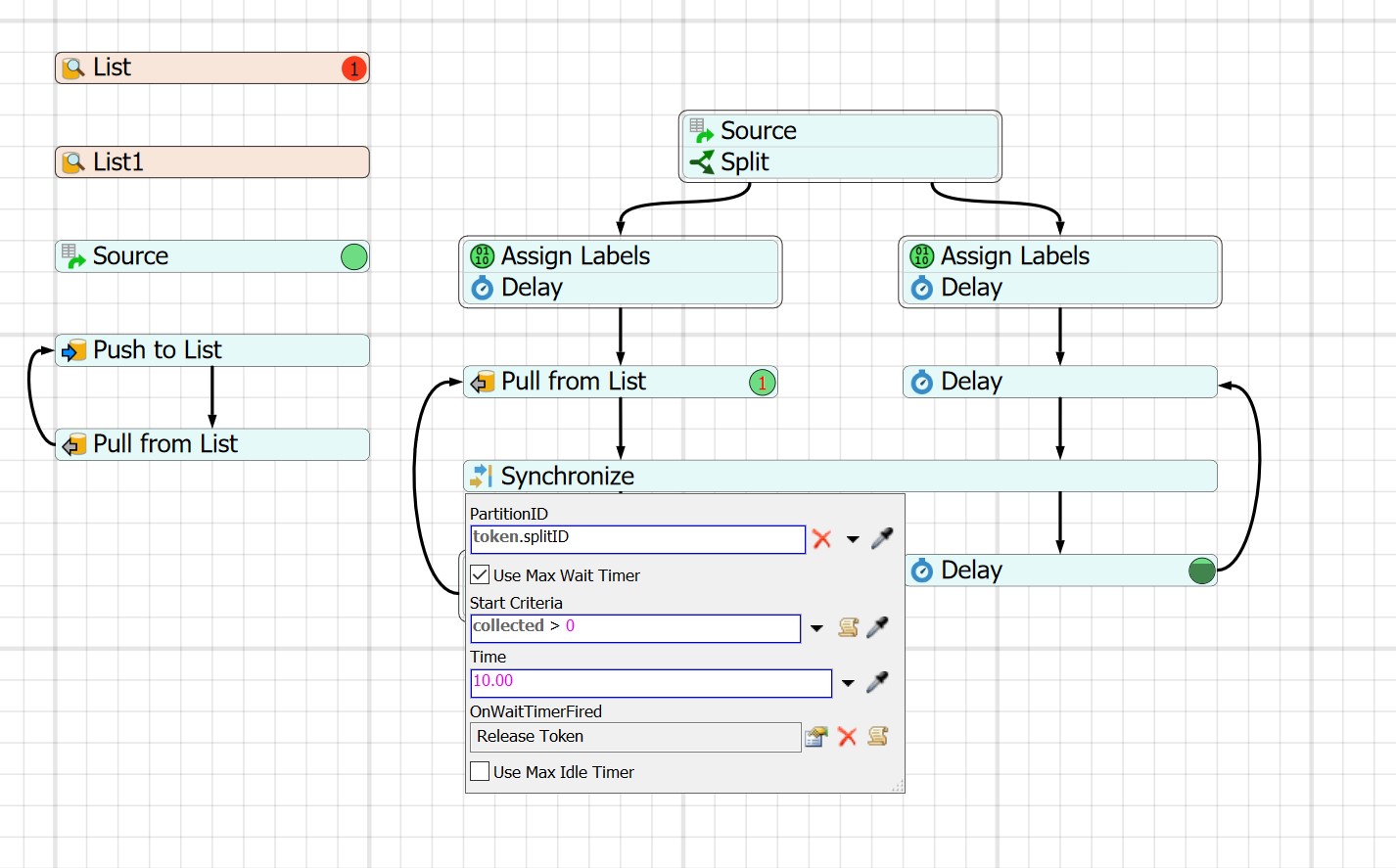Enable Use Max Idle Timer checkbox

point(481,772)
